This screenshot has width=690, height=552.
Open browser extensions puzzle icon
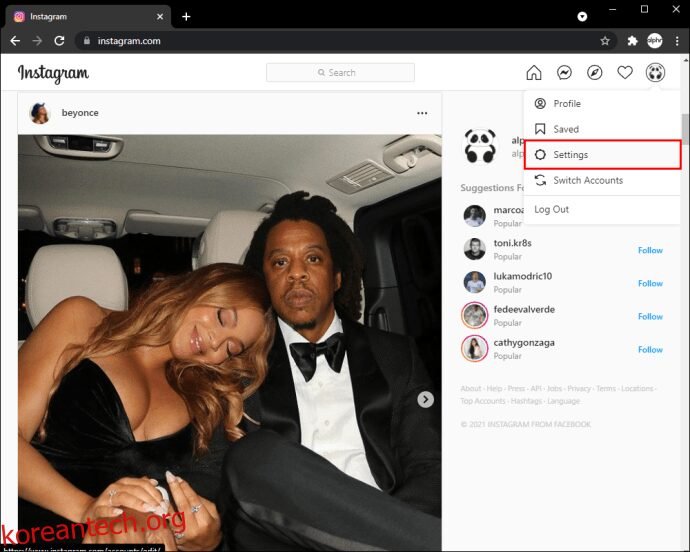[x=632, y=41]
